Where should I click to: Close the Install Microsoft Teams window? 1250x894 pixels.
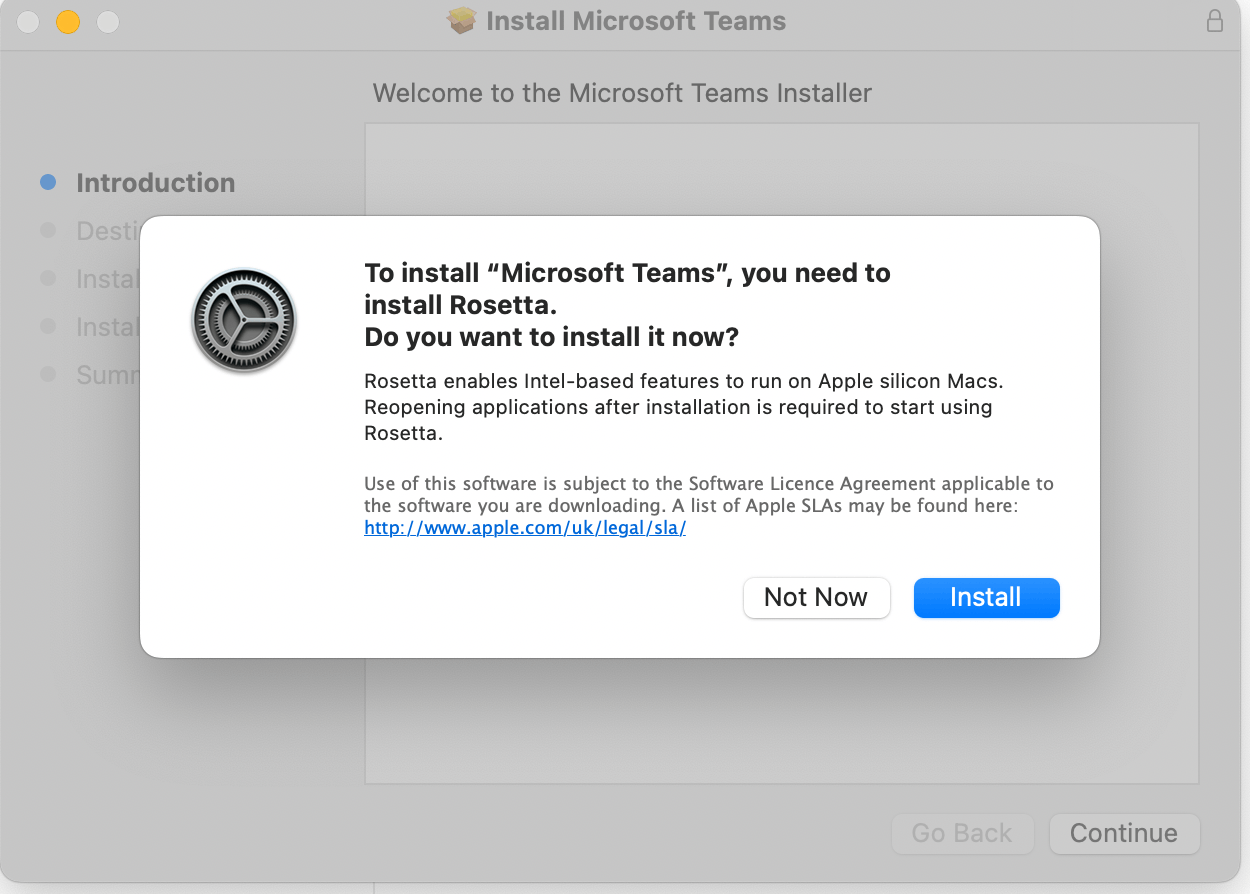pos(28,21)
